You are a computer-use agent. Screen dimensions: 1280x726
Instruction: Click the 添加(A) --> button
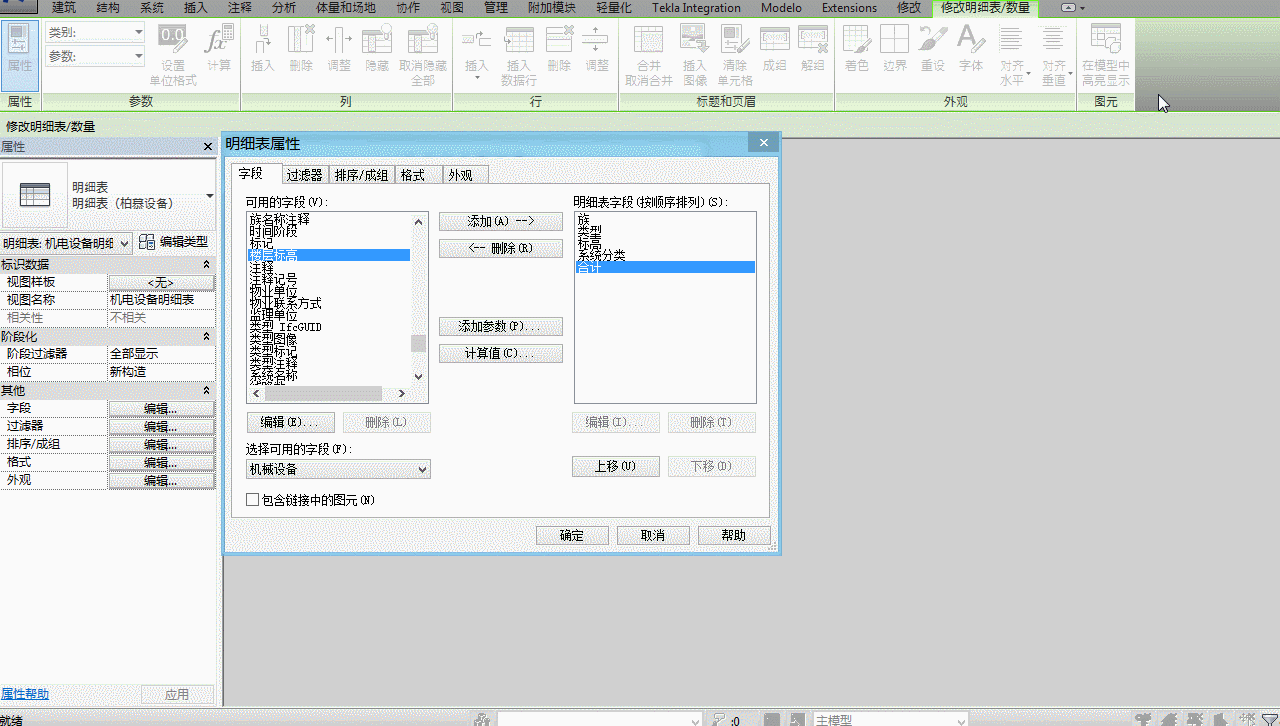[x=501, y=221]
